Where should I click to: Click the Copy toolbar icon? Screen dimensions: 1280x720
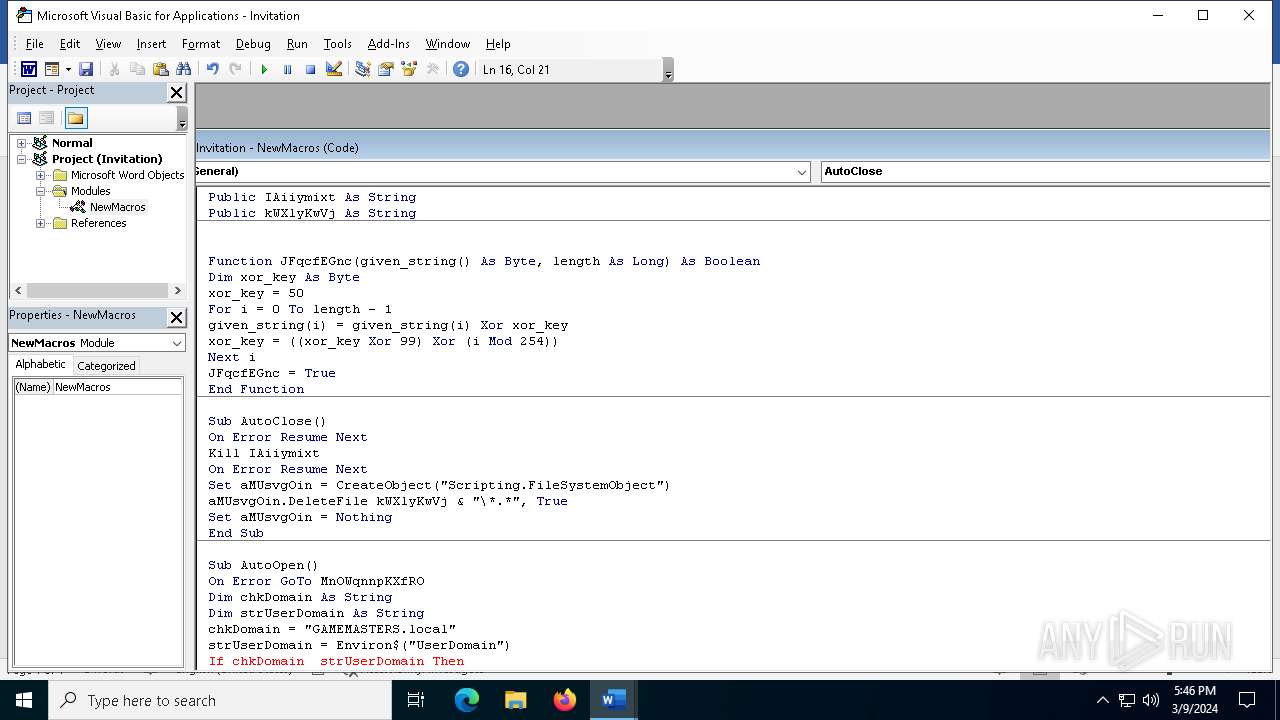pyautogui.click(x=137, y=69)
